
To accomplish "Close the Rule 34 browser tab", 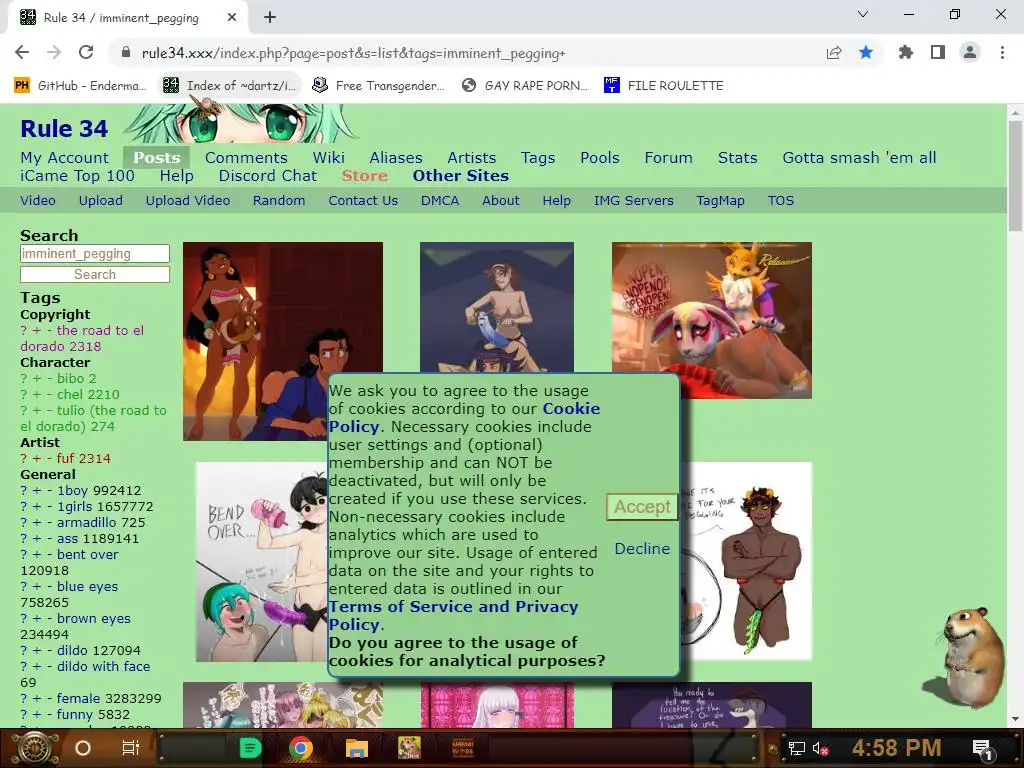I will (232, 18).
